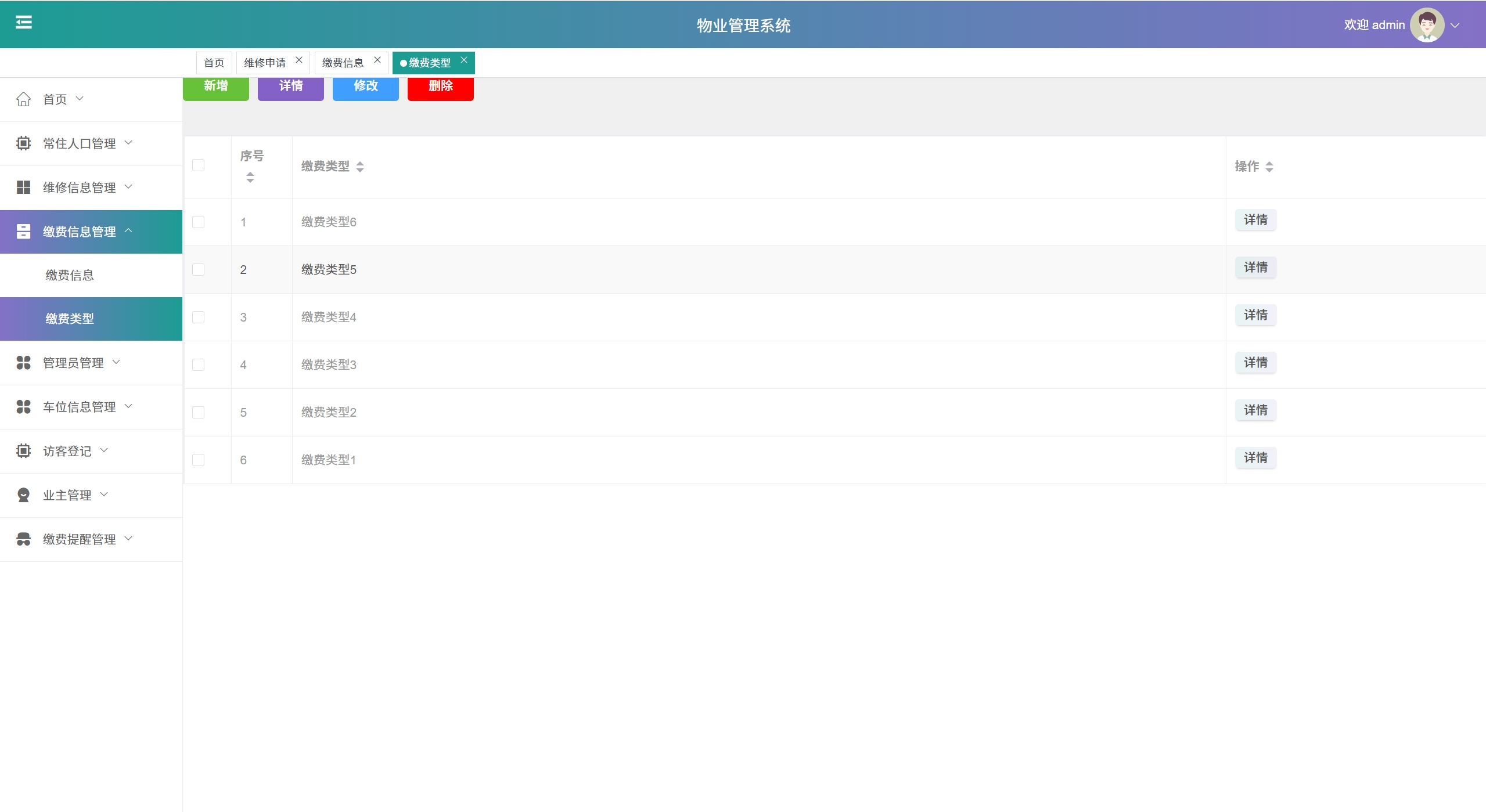The image size is (1486, 812).
Task: Open the 缴费信息 submenu item
Action: [70, 275]
